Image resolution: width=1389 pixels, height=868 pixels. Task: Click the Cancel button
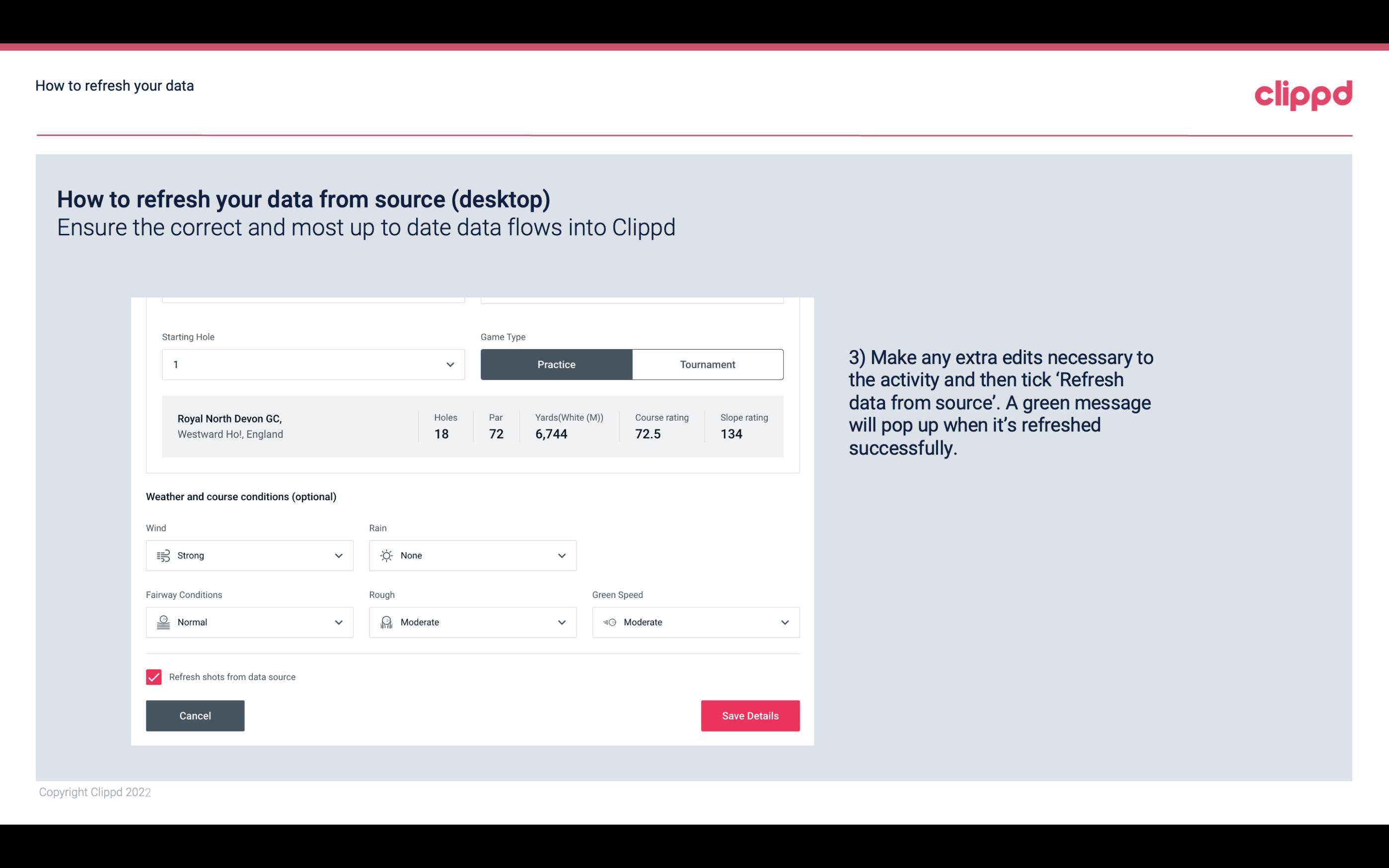click(x=195, y=715)
